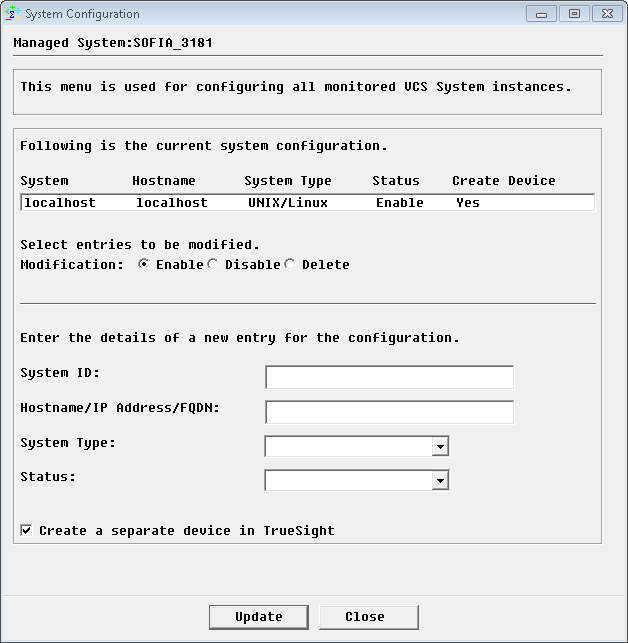Minimize the System Configuration window
The width and height of the screenshot is (628, 643).
pos(542,13)
